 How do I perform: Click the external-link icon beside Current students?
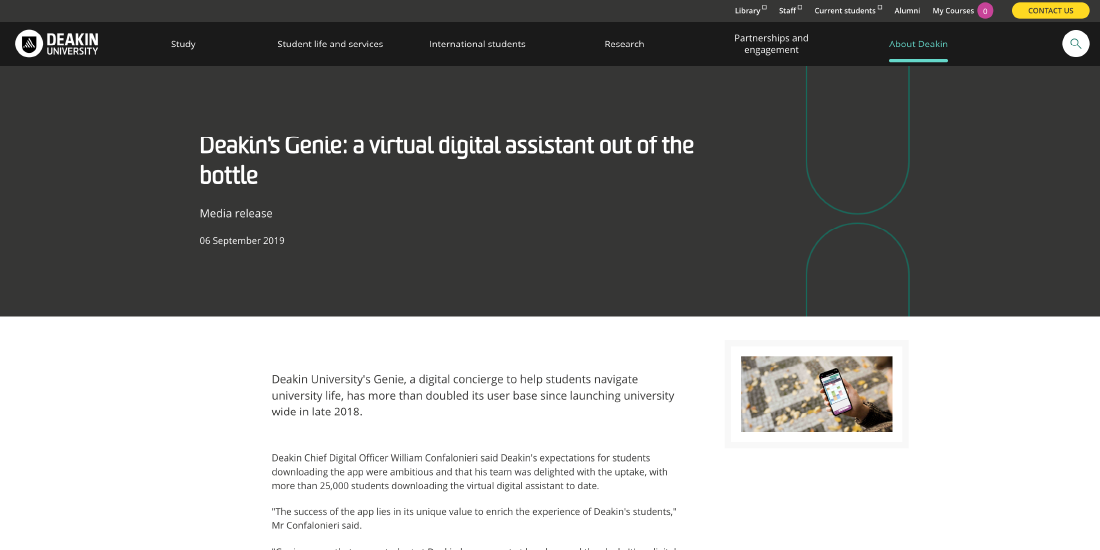tap(880, 8)
